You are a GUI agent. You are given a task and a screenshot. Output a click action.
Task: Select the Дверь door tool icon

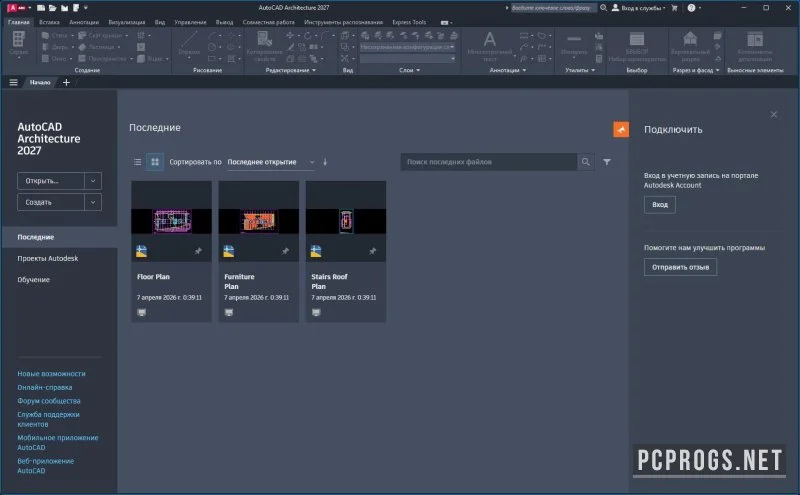(45, 47)
